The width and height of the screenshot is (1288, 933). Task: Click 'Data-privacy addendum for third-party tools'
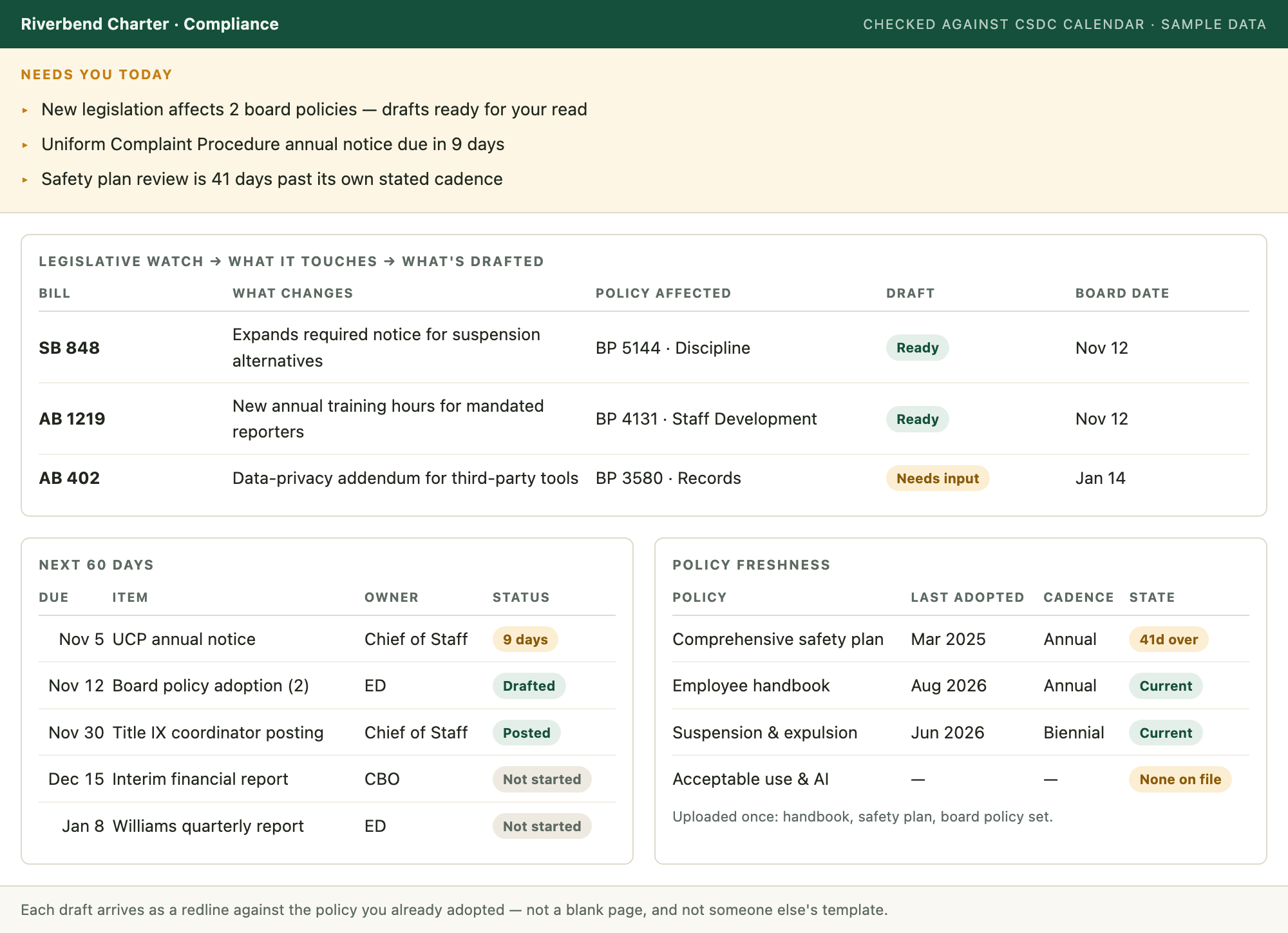pyautogui.click(x=406, y=478)
